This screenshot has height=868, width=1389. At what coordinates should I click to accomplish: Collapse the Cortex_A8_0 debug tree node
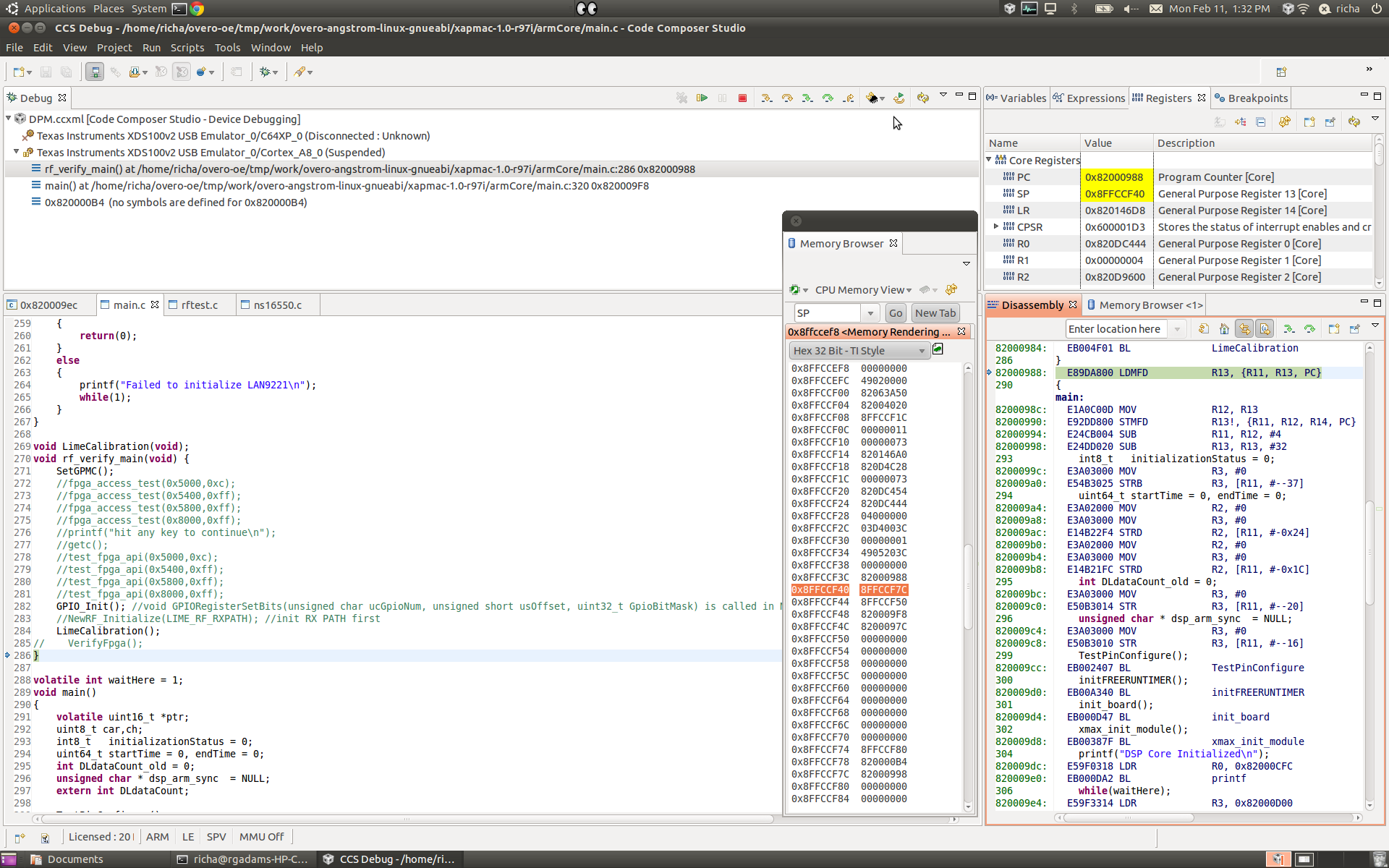click(16, 152)
